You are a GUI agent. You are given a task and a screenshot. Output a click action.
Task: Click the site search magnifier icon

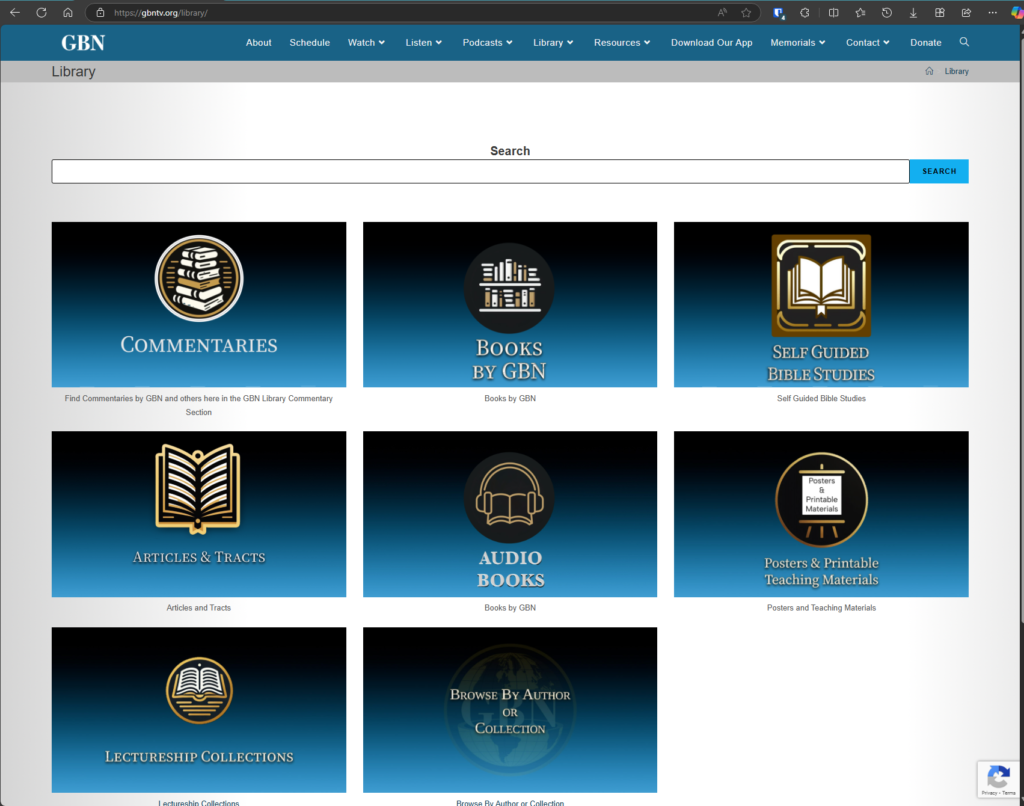coord(964,42)
